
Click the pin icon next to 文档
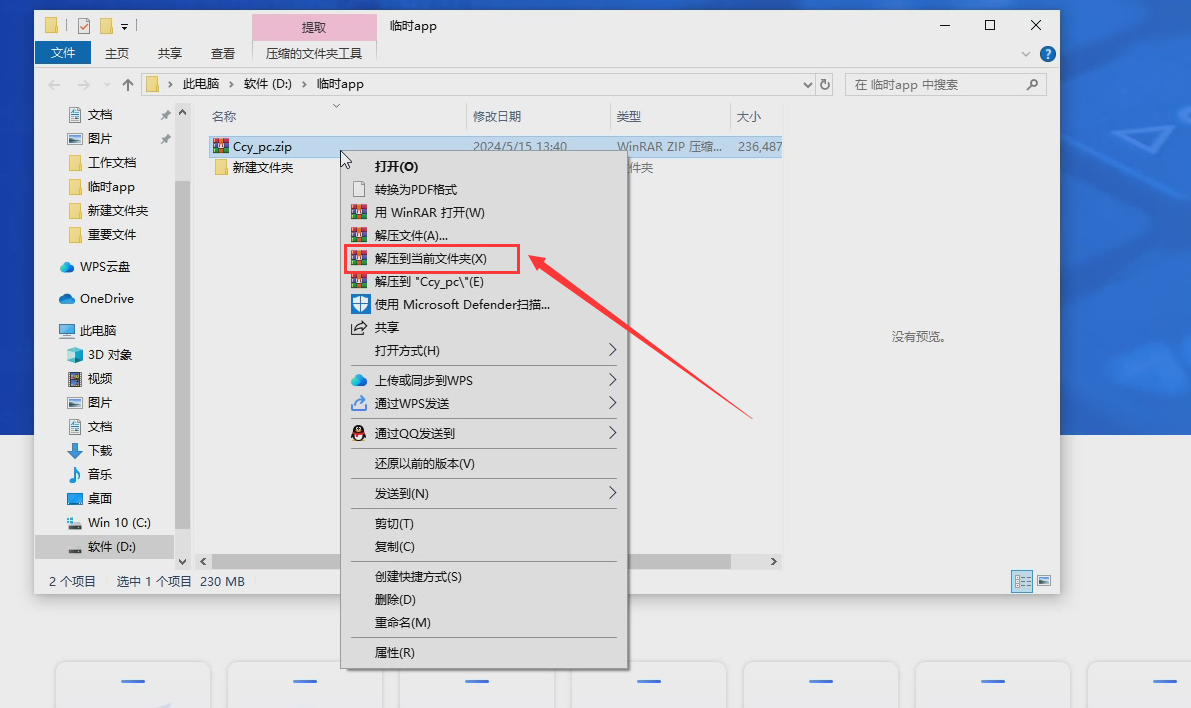pyautogui.click(x=167, y=113)
